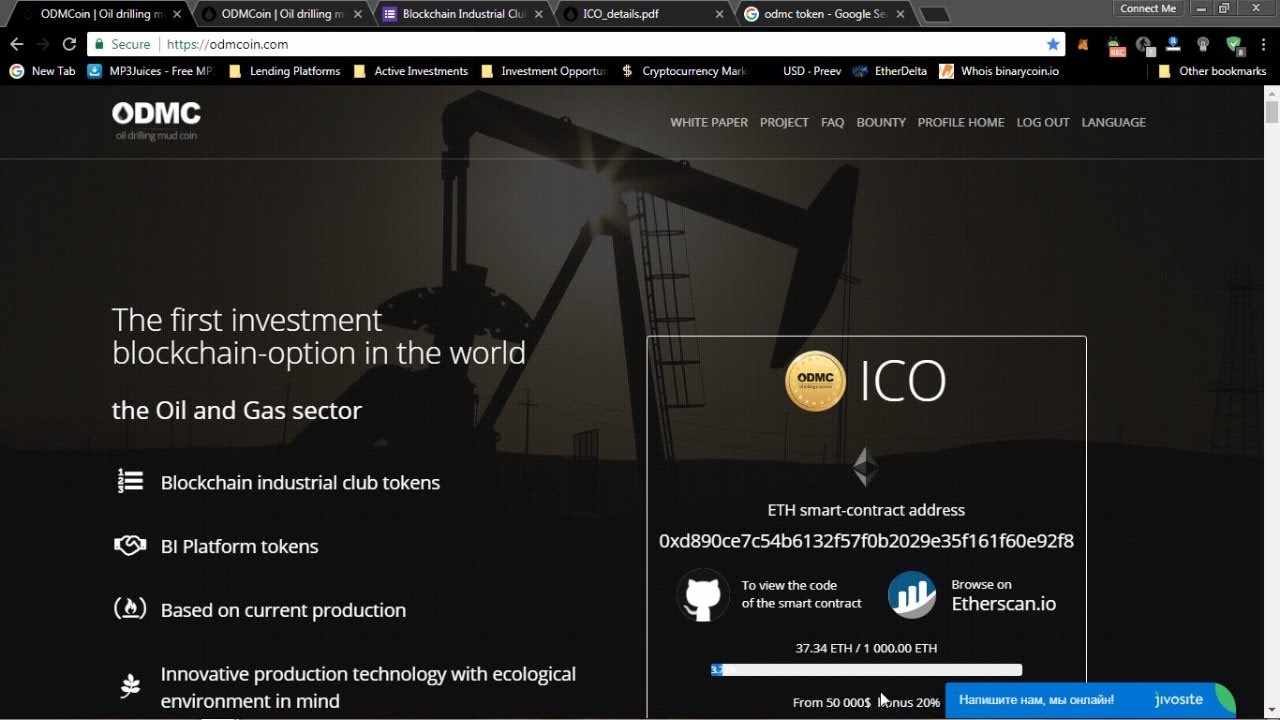Click the odmcoin.com address bar
The height and width of the screenshot is (720, 1280).
(574, 45)
